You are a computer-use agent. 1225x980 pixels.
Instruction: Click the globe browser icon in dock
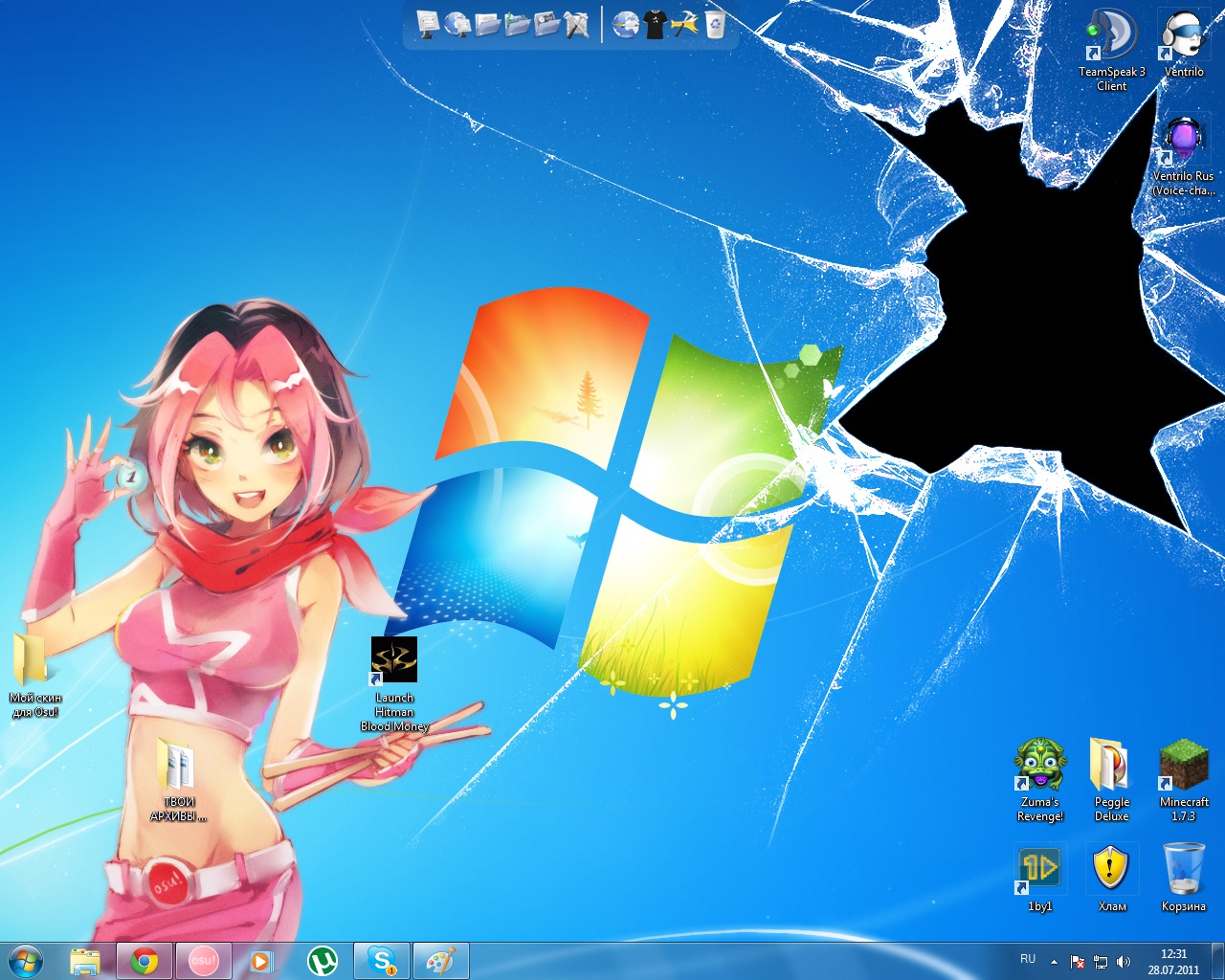click(626, 25)
